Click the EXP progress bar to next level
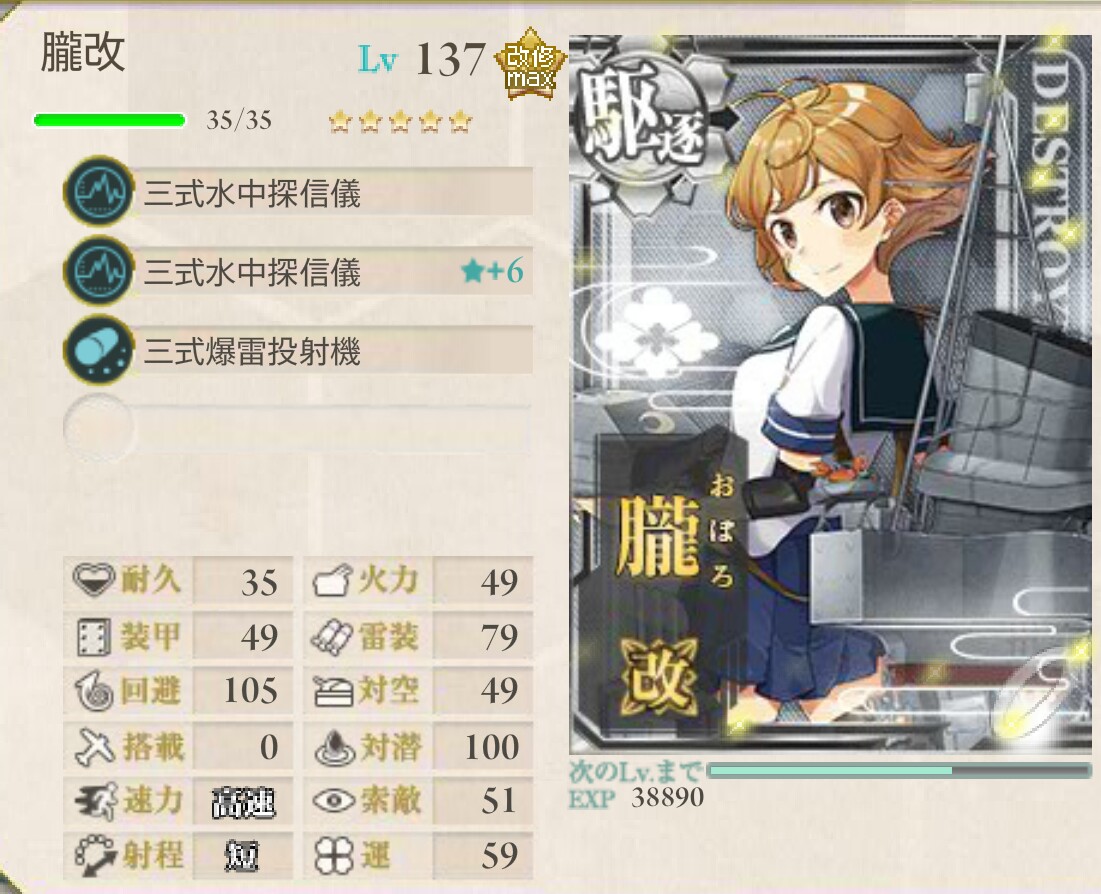The image size is (1101, 894). pos(899,770)
